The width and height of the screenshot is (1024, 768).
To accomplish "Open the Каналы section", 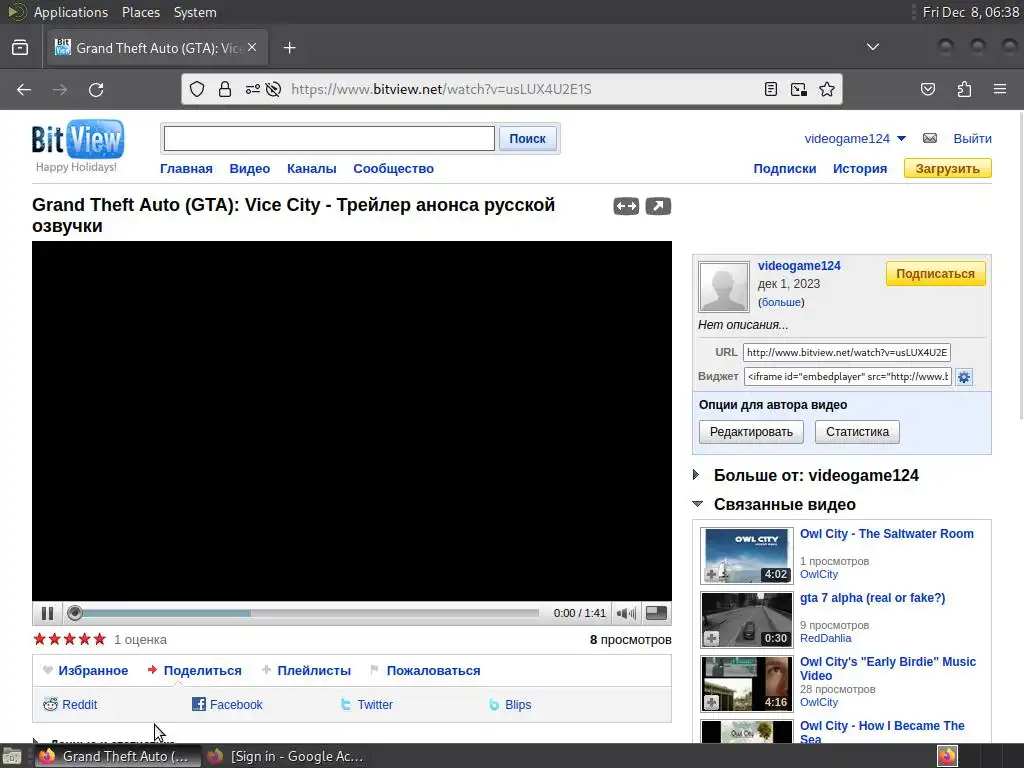I will click(x=312, y=168).
